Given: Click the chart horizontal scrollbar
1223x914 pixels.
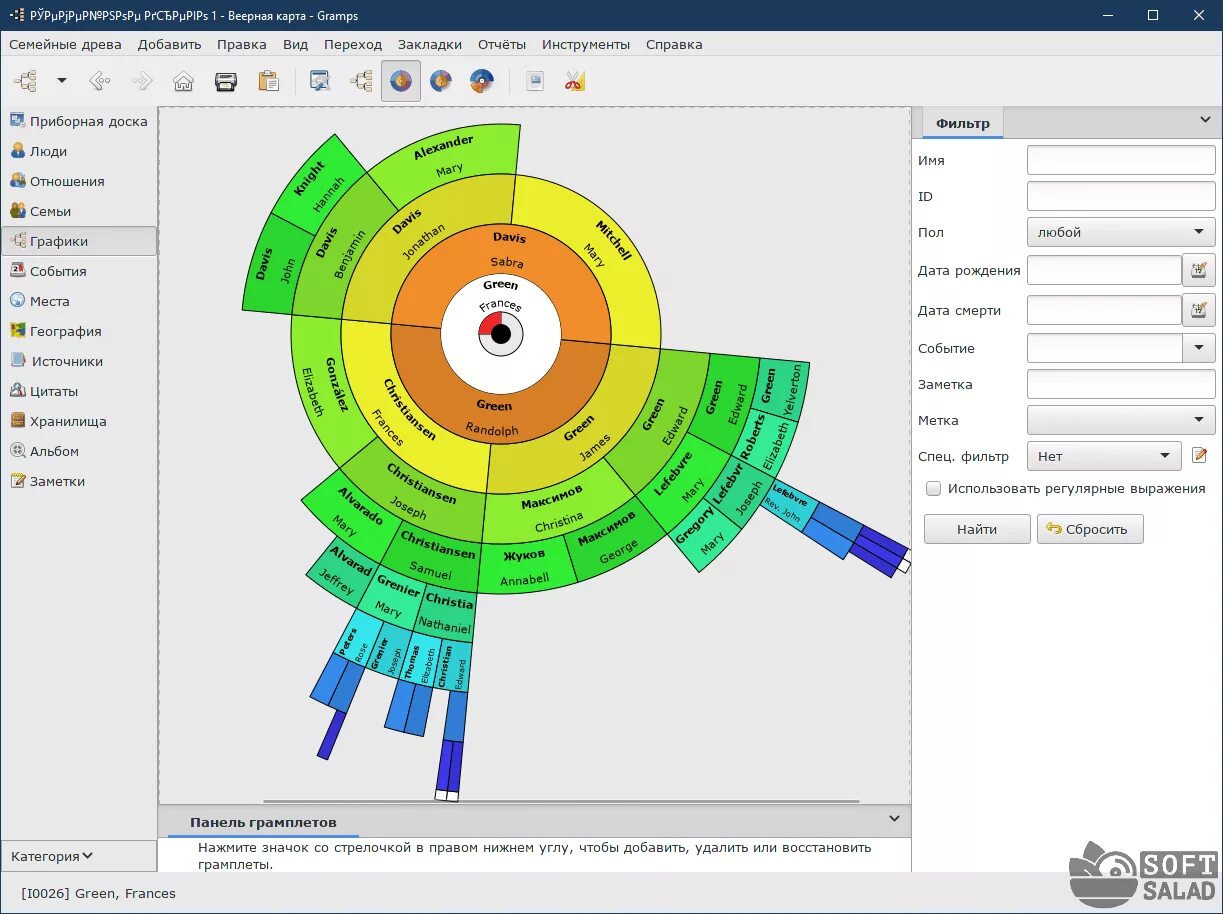Looking at the screenshot, I should [x=561, y=801].
